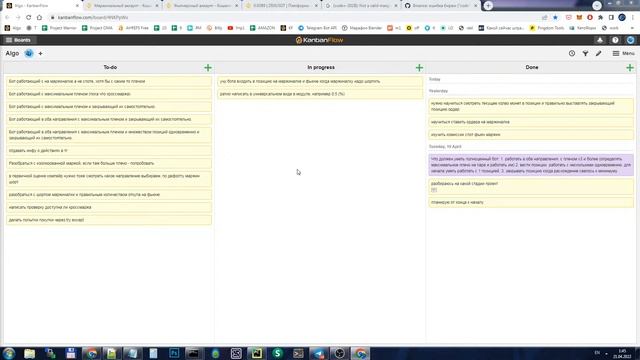Open the time clock icon near Menu

coord(572,53)
